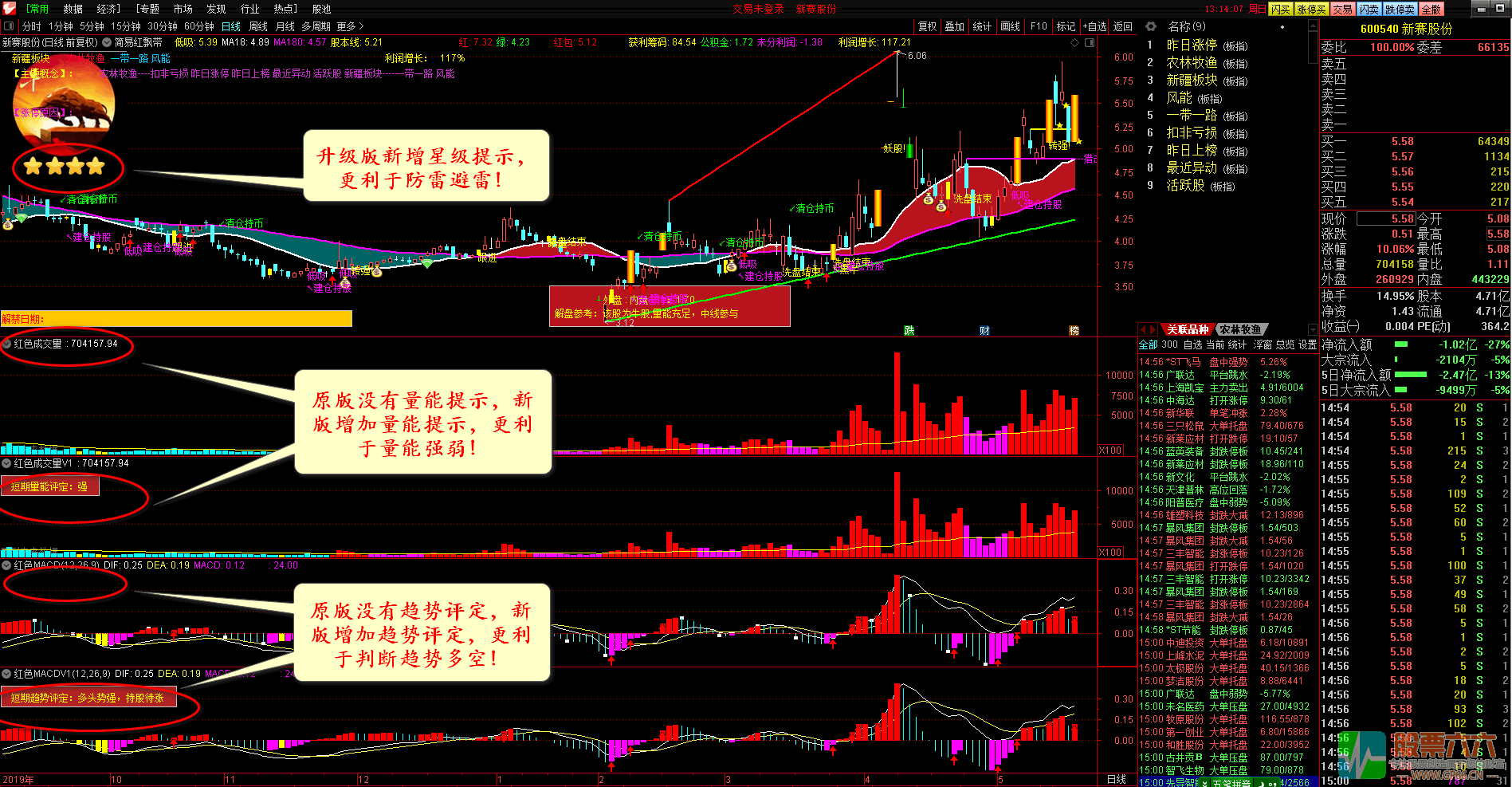Click the yellow 闪买 button
Image resolution: width=1512 pixels, height=787 pixels.
[1281, 9]
